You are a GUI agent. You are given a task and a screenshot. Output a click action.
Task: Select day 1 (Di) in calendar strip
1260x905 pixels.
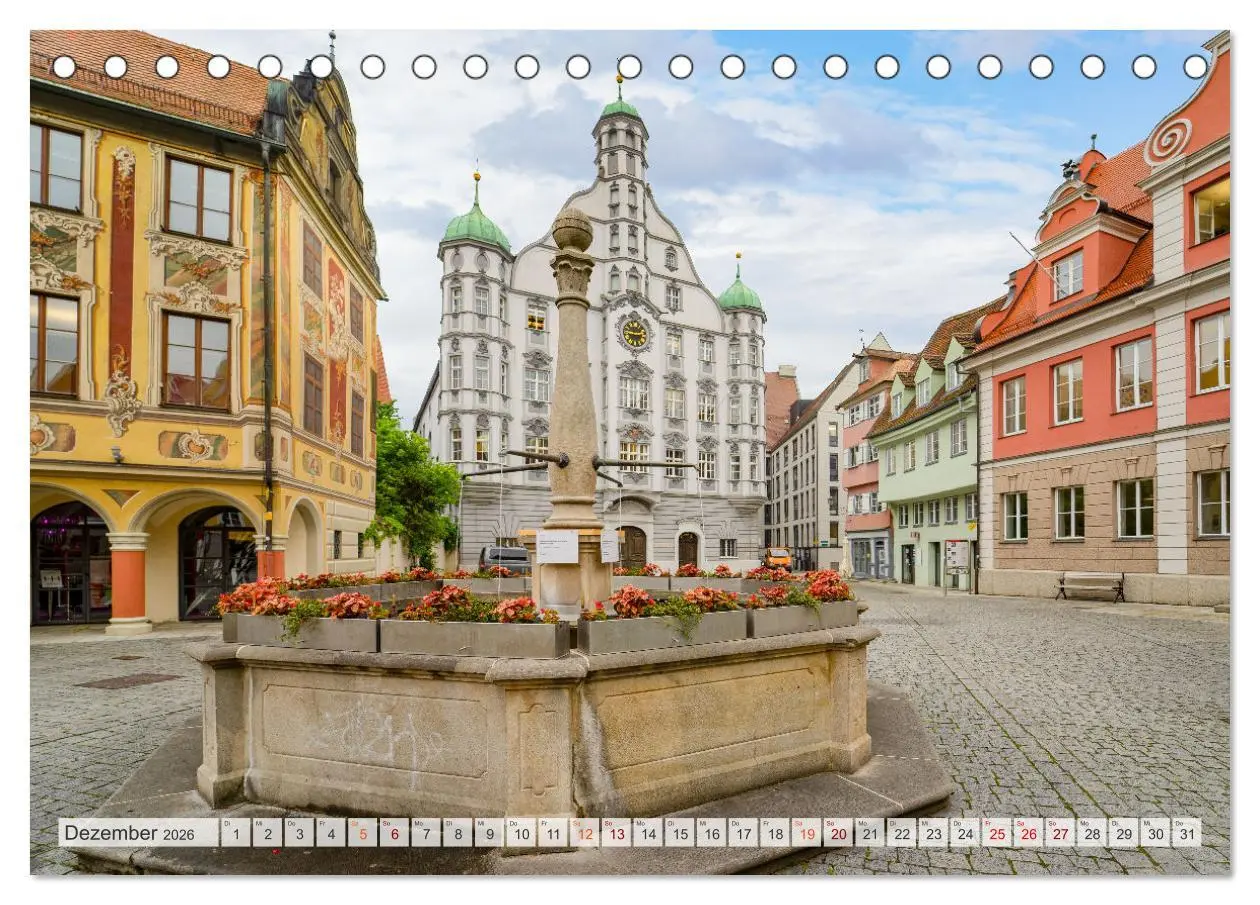pos(235,833)
